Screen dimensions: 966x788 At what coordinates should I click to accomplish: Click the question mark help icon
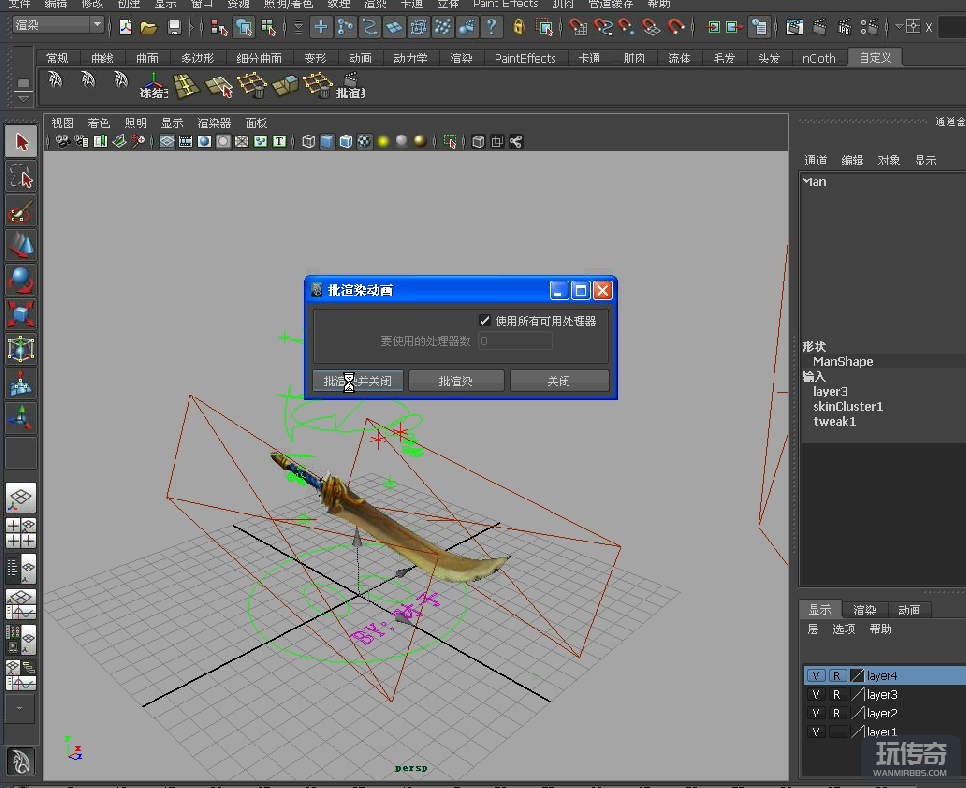491,26
